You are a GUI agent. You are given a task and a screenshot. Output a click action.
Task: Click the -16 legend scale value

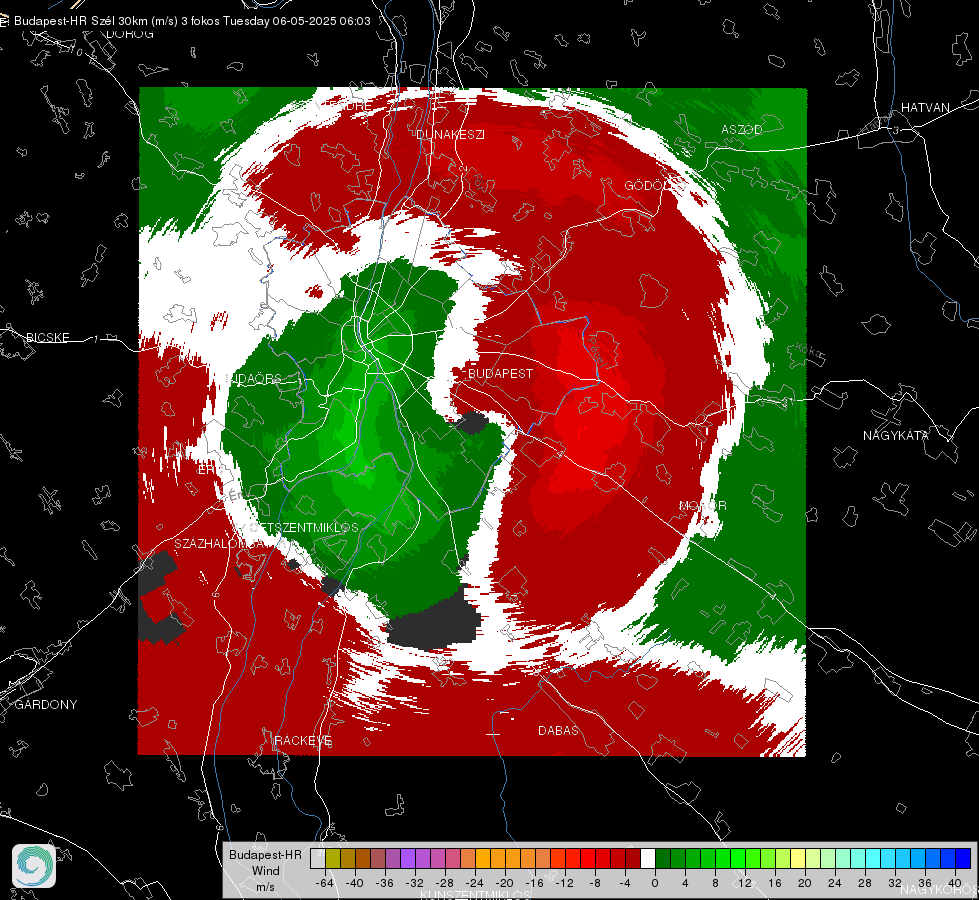click(x=534, y=883)
